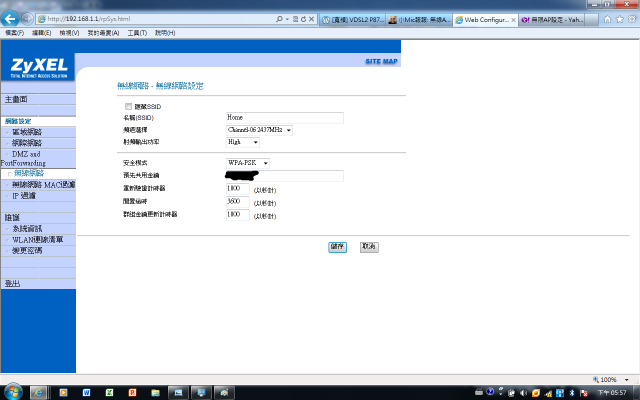Click the idle timeout field showing 3600
Image resolution: width=640 pixels, height=400 pixels.
[x=238, y=202]
